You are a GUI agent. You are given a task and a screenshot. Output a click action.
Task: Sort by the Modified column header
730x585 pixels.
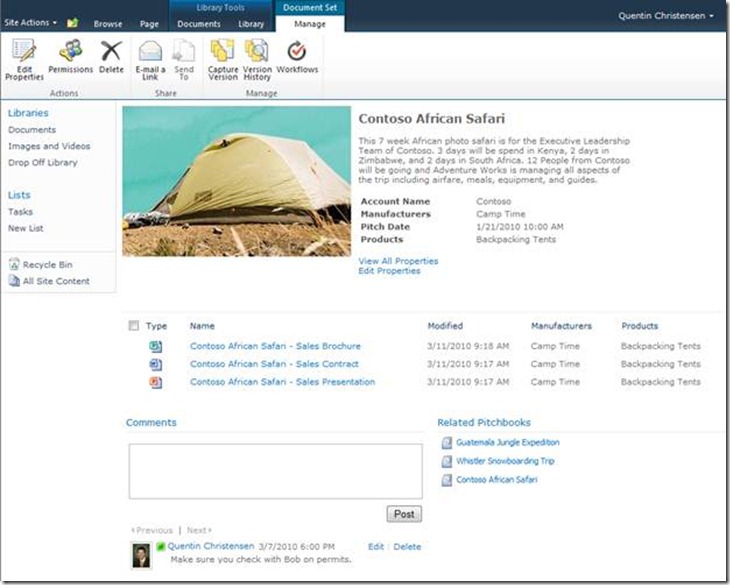445,326
